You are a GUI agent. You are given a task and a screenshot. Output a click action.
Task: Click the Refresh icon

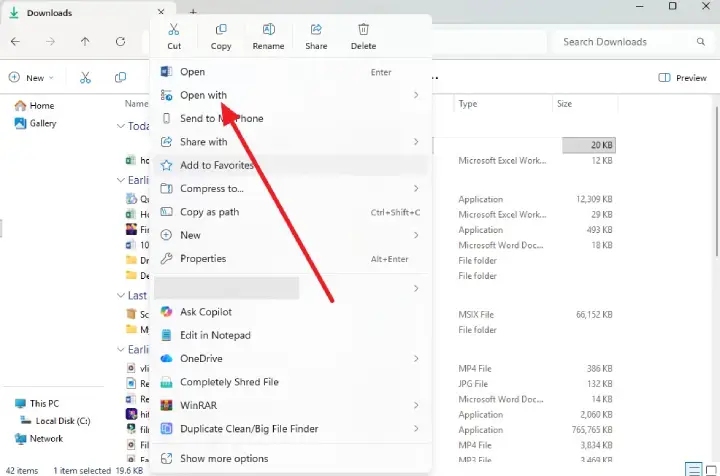point(120,42)
